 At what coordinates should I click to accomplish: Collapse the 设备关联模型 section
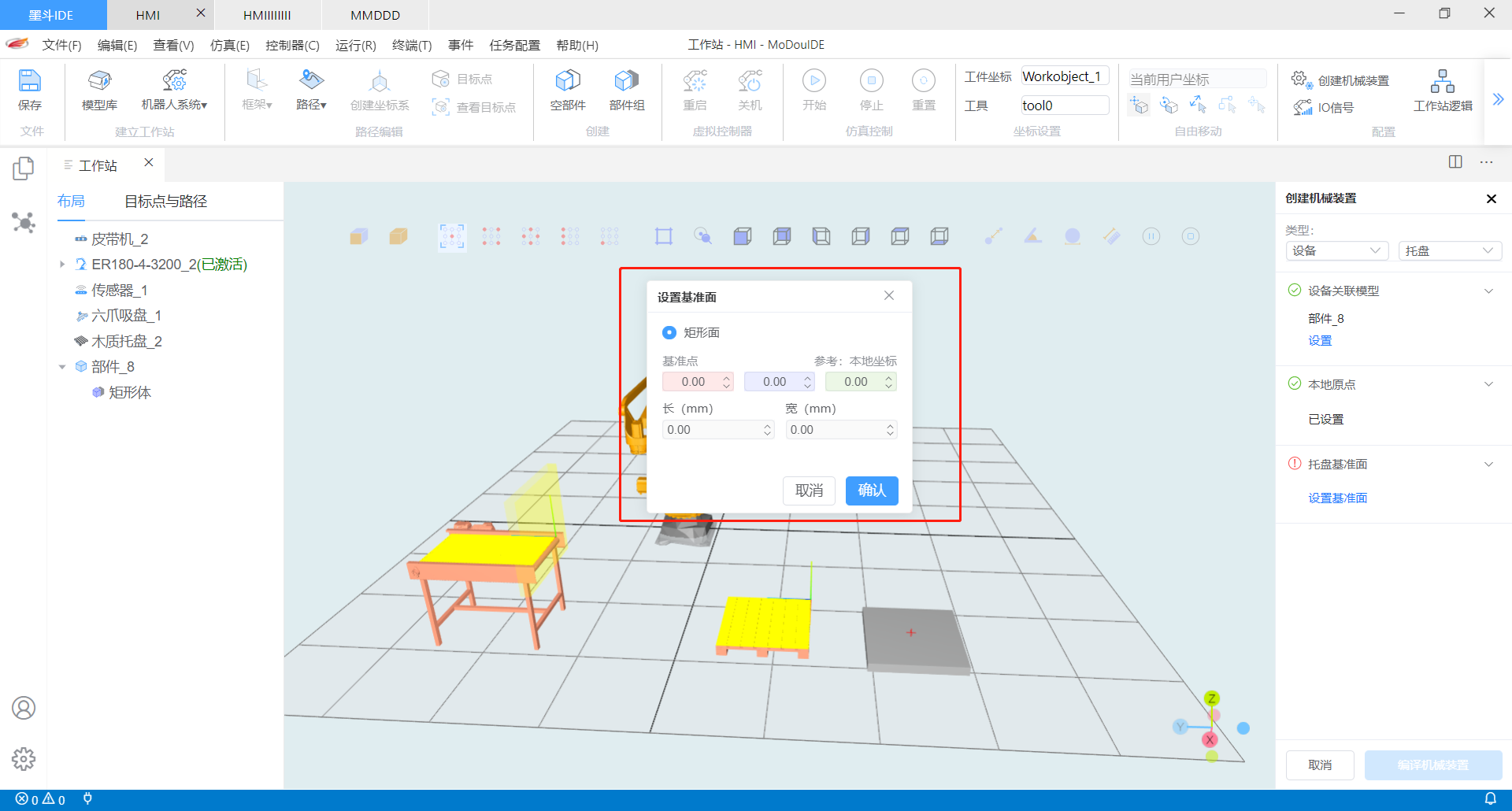(x=1489, y=291)
